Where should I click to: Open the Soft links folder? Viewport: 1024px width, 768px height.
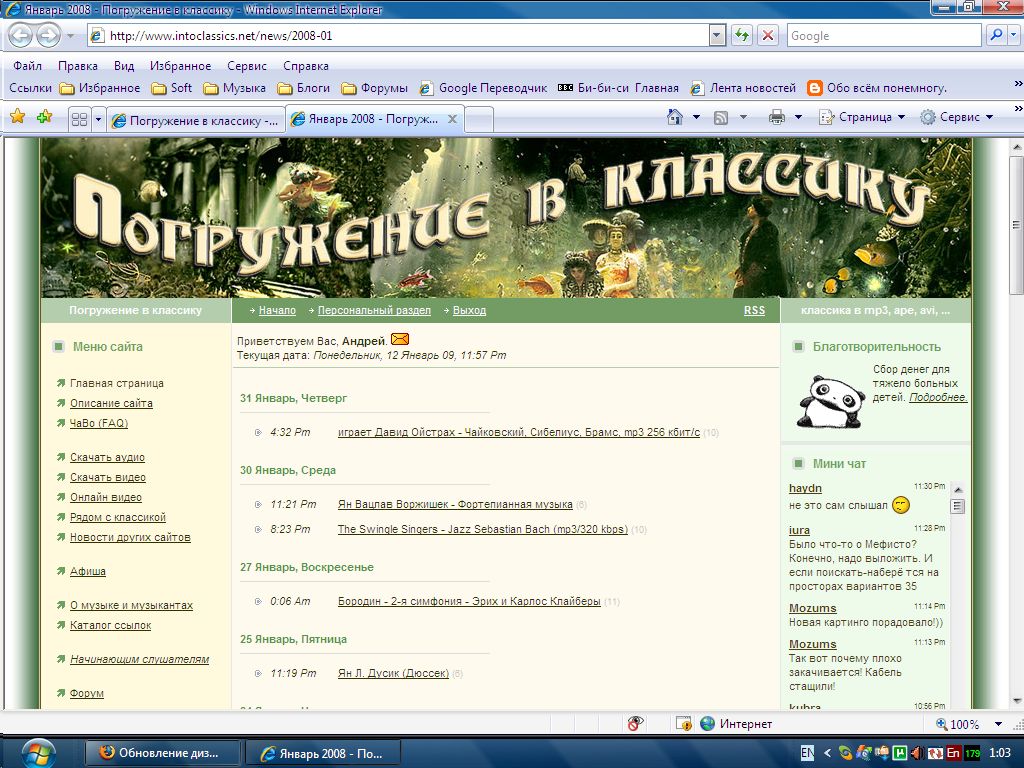tap(172, 88)
